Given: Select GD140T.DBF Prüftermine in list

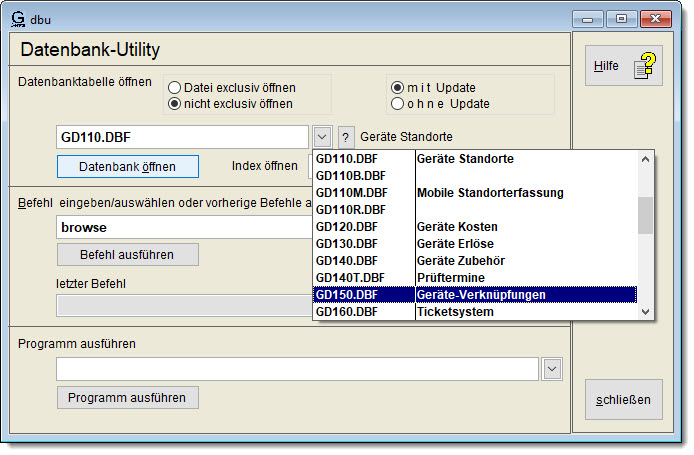Looking at the screenshot, I should 475,278.
